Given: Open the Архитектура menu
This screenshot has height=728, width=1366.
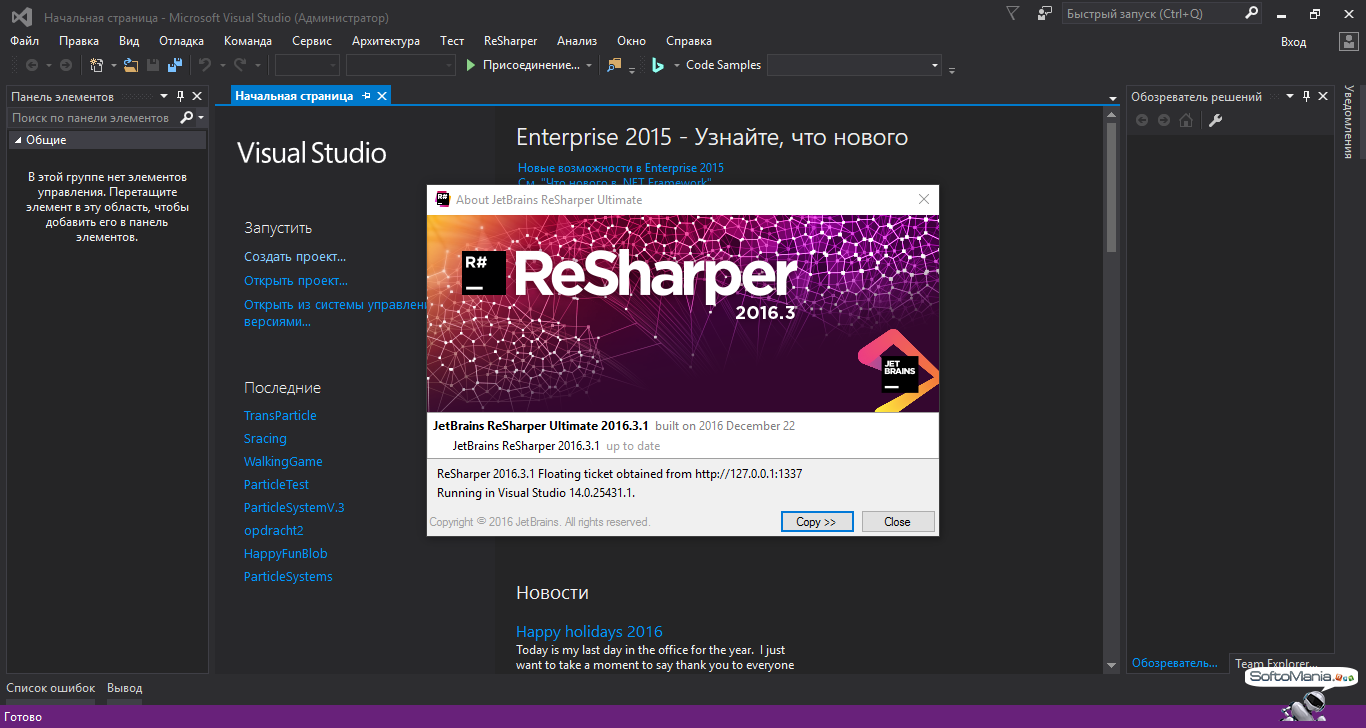Looking at the screenshot, I should [386, 41].
